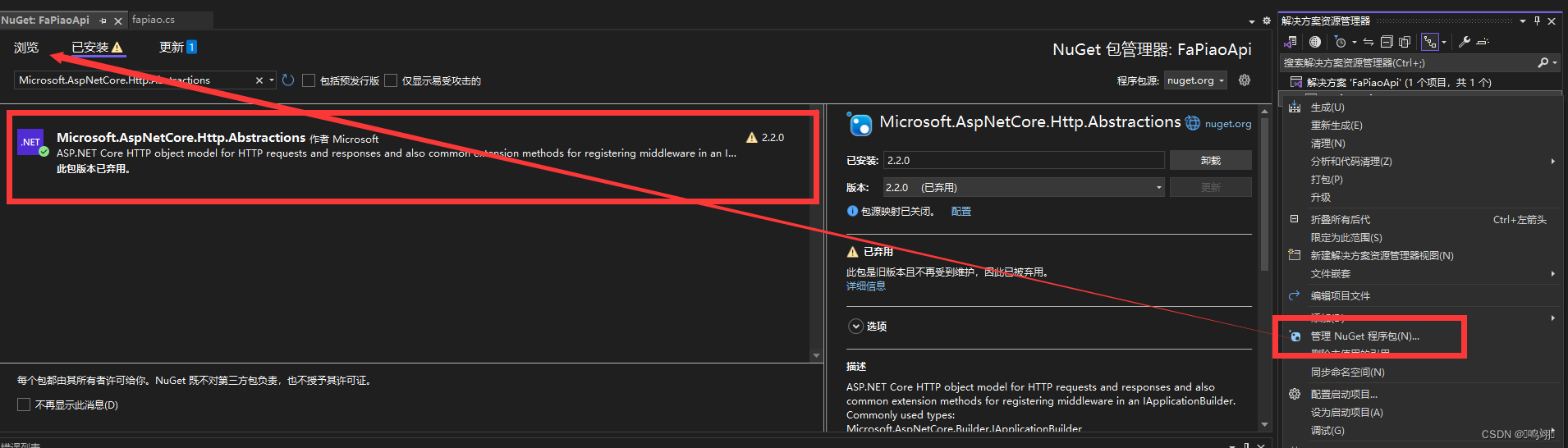This screenshot has height=448, width=1568.
Task: Click the show all files icon
Action: [x=1405, y=42]
